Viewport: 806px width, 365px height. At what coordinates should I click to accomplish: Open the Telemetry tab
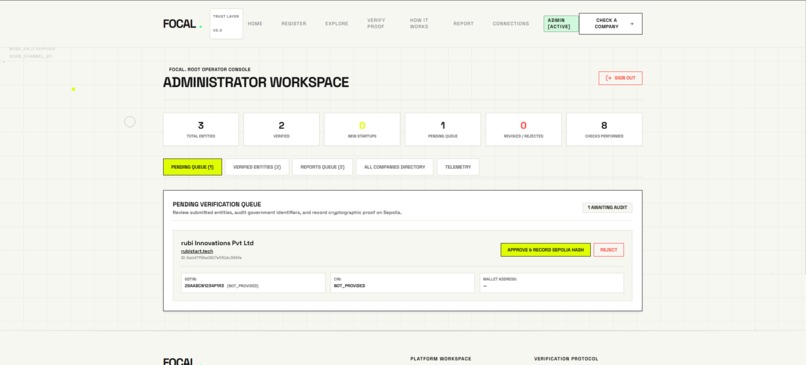click(458, 167)
